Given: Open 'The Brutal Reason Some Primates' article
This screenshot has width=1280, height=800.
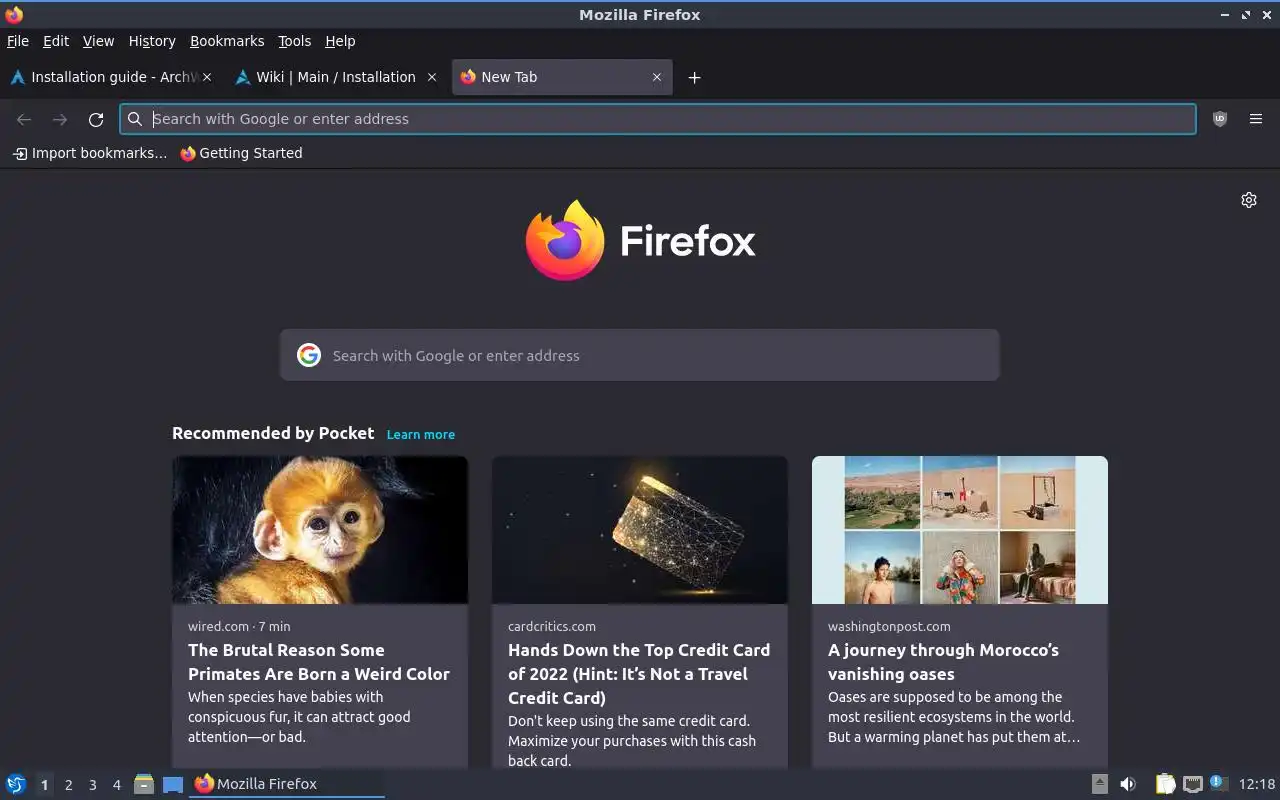Looking at the screenshot, I should [319, 662].
